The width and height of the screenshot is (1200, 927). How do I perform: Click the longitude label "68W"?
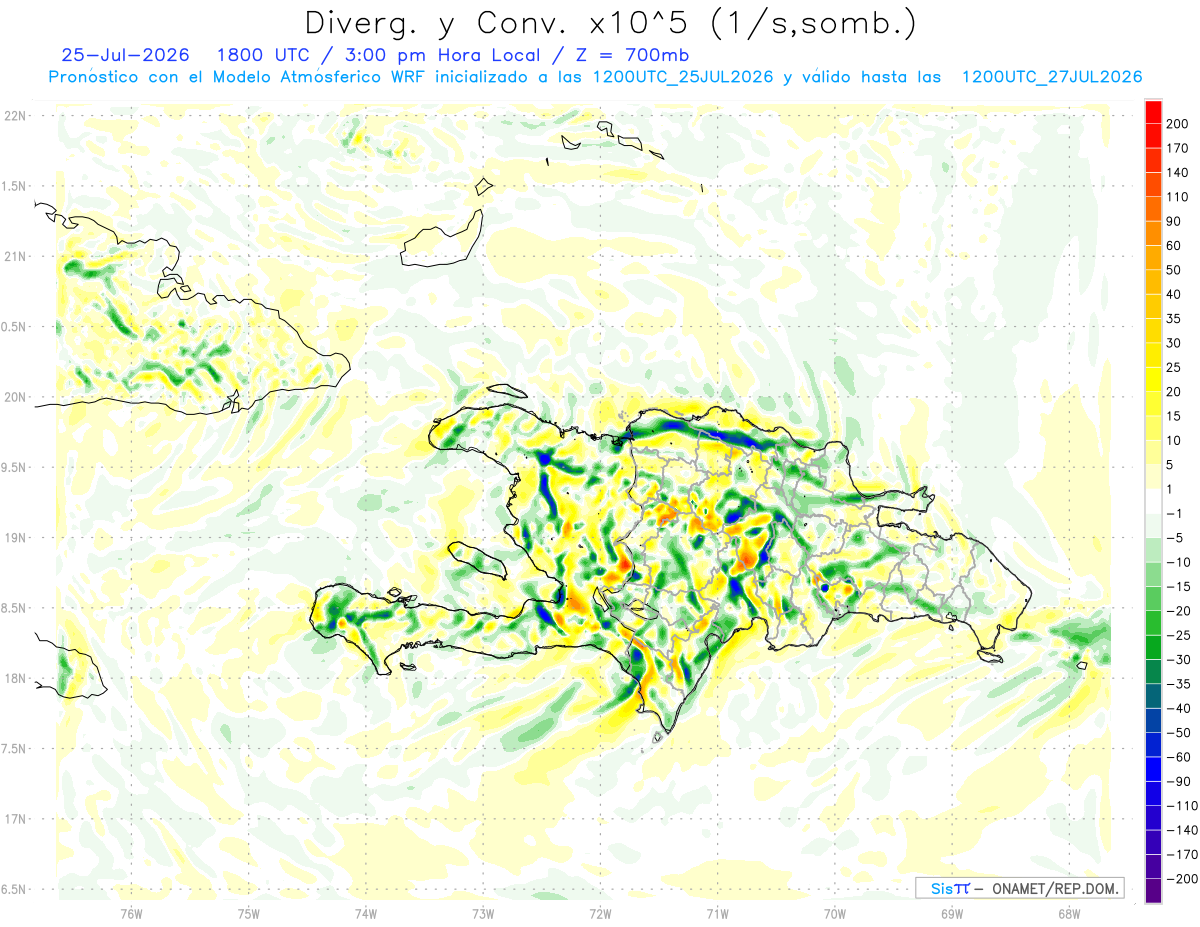1069,914
